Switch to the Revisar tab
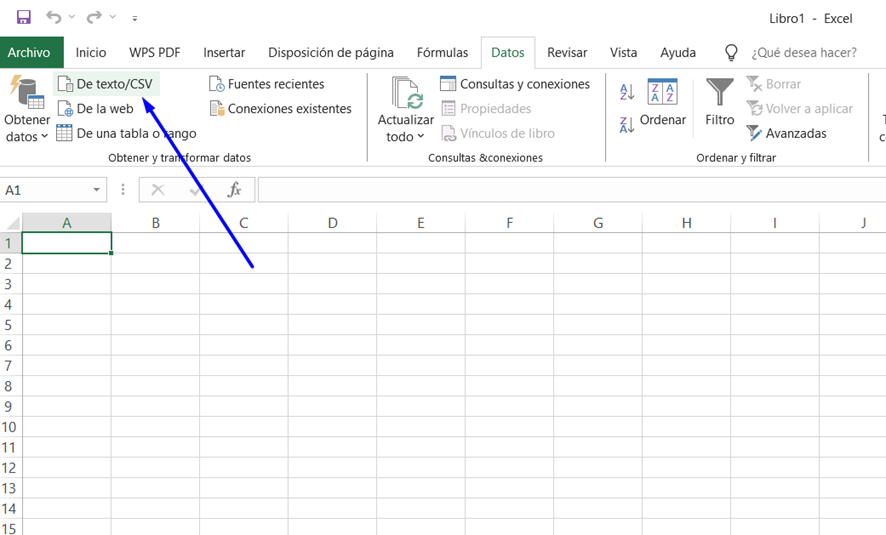The image size is (886, 535). [x=567, y=53]
